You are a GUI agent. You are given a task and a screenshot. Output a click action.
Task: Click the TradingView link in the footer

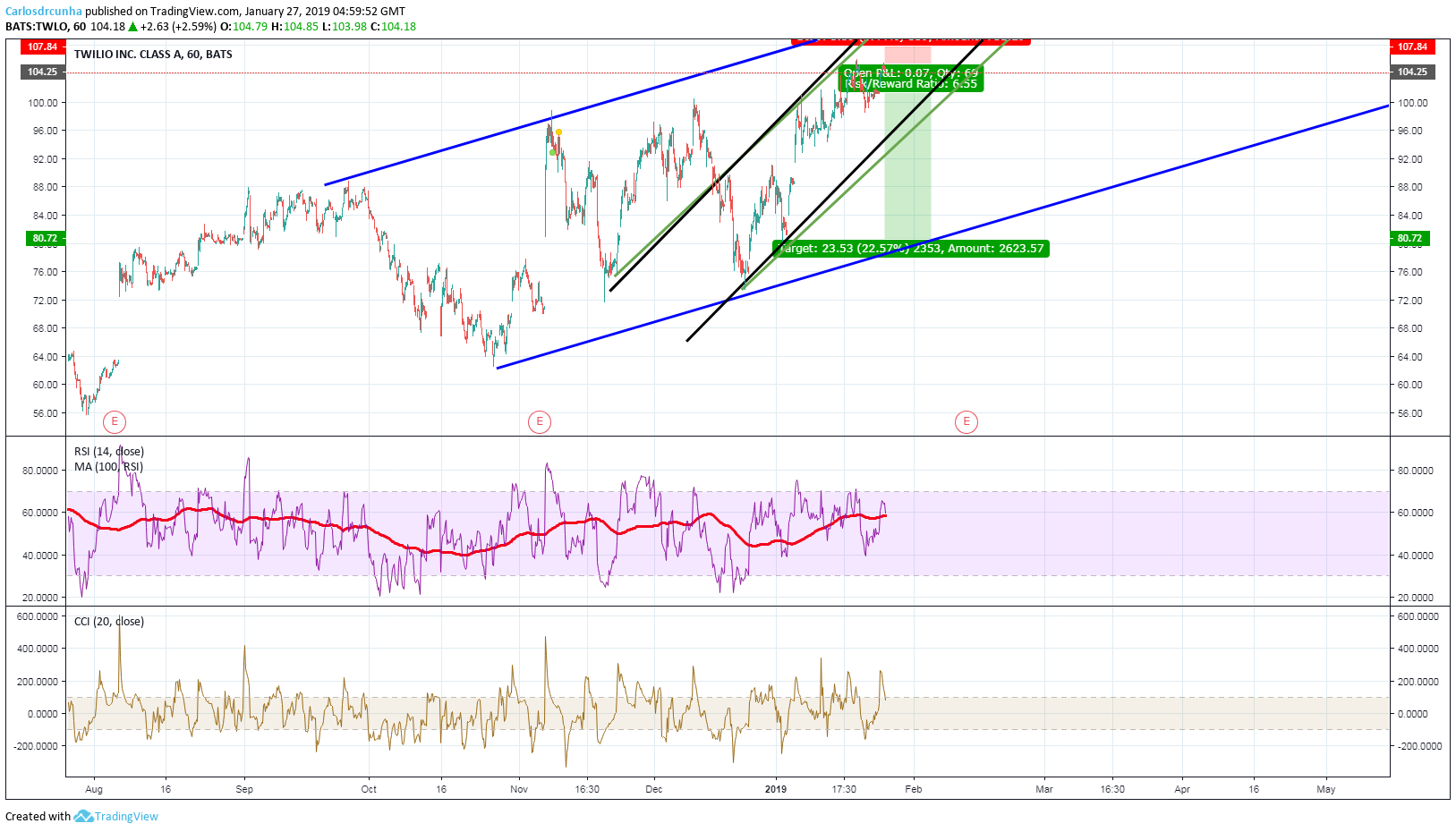(x=126, y=816)
